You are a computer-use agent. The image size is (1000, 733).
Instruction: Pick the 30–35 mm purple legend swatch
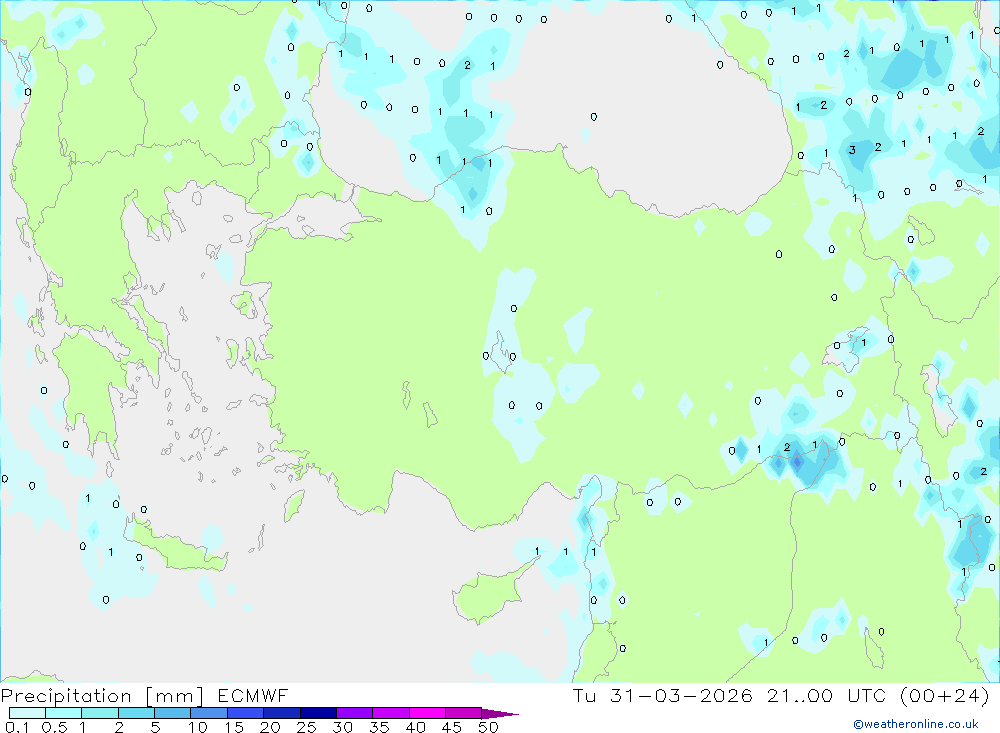(x=355, y=713)
